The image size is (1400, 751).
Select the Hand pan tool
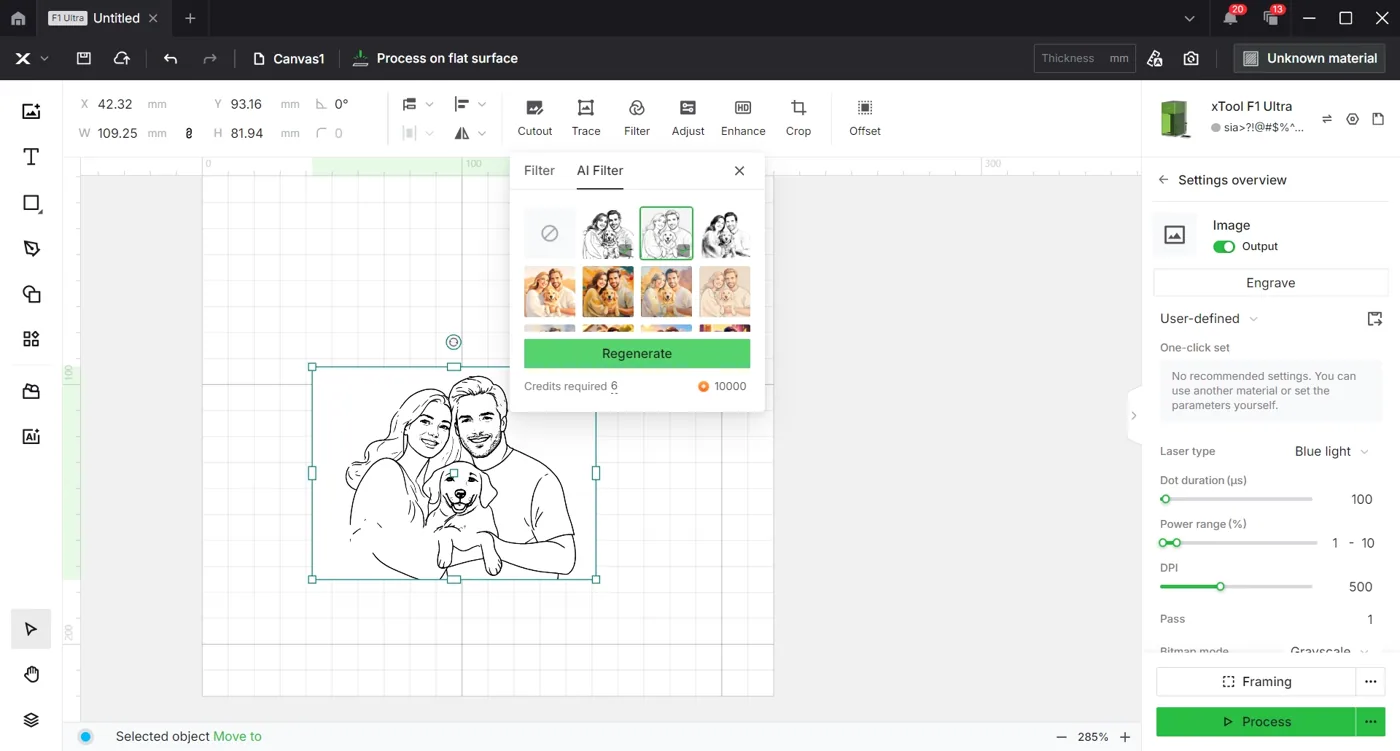[x=31, y=675]
